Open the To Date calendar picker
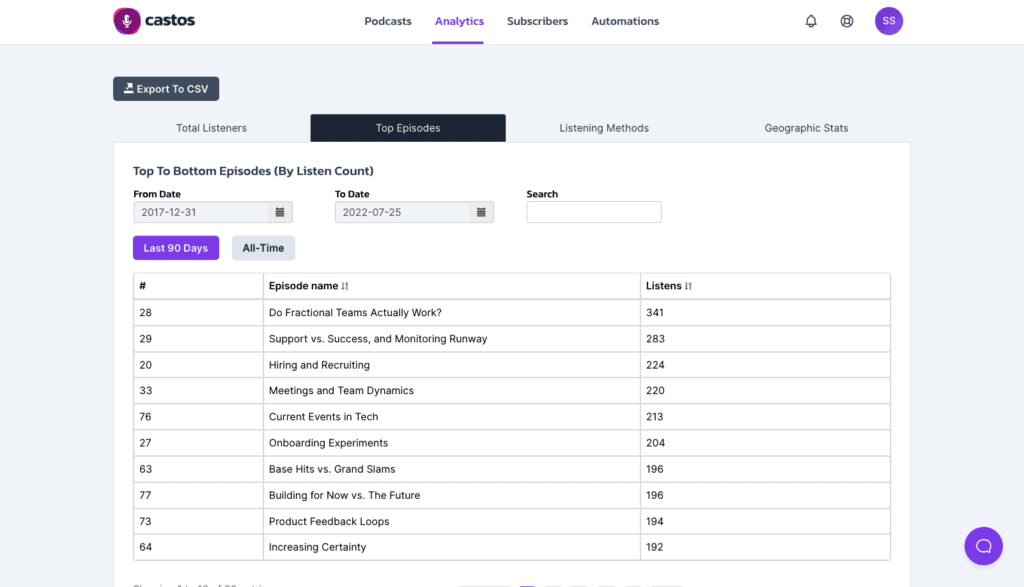 [481, 212]
